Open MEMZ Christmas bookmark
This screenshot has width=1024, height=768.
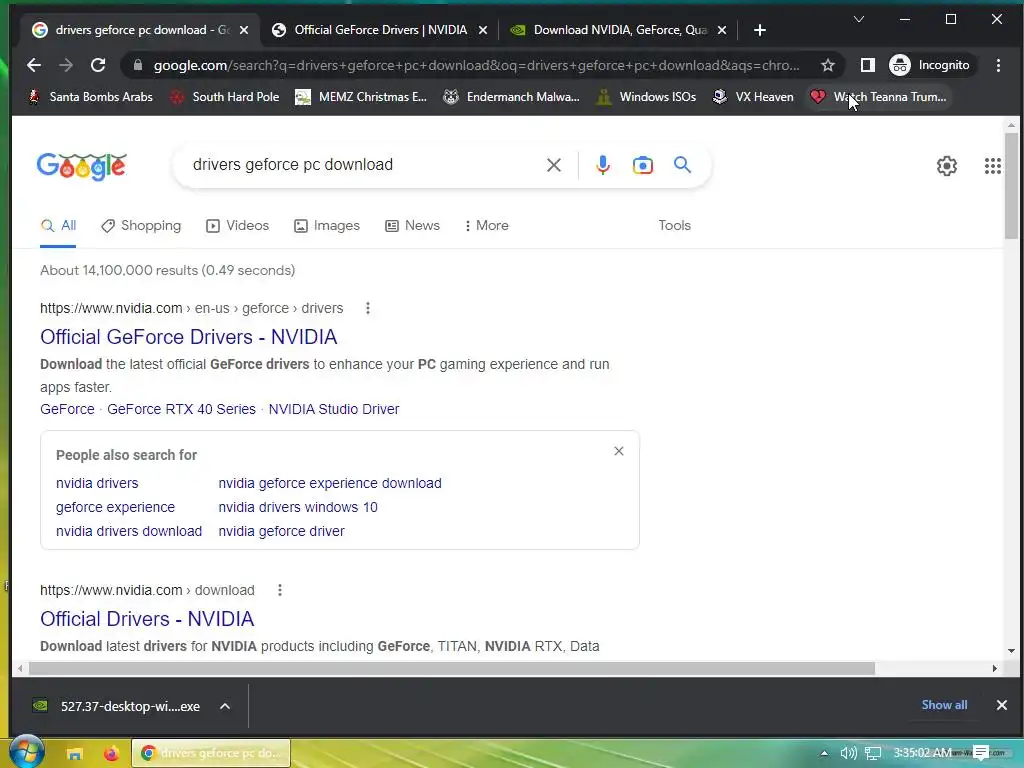click(x=361, y=97)
